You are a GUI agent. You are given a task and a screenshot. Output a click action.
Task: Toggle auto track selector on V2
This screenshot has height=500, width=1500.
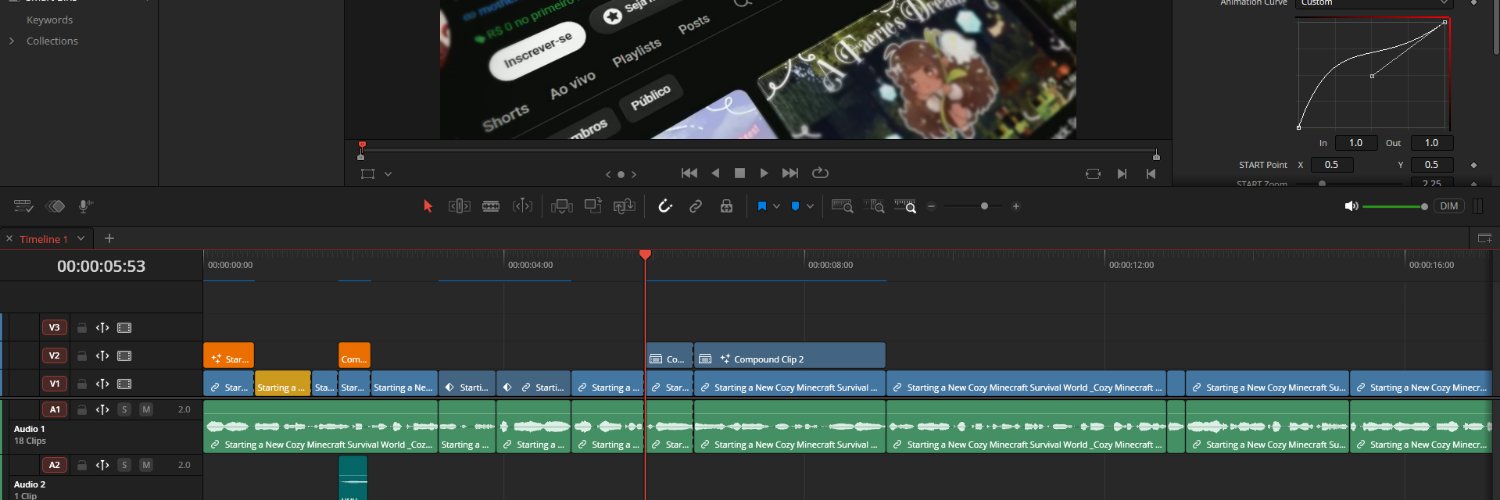(102, 355)
